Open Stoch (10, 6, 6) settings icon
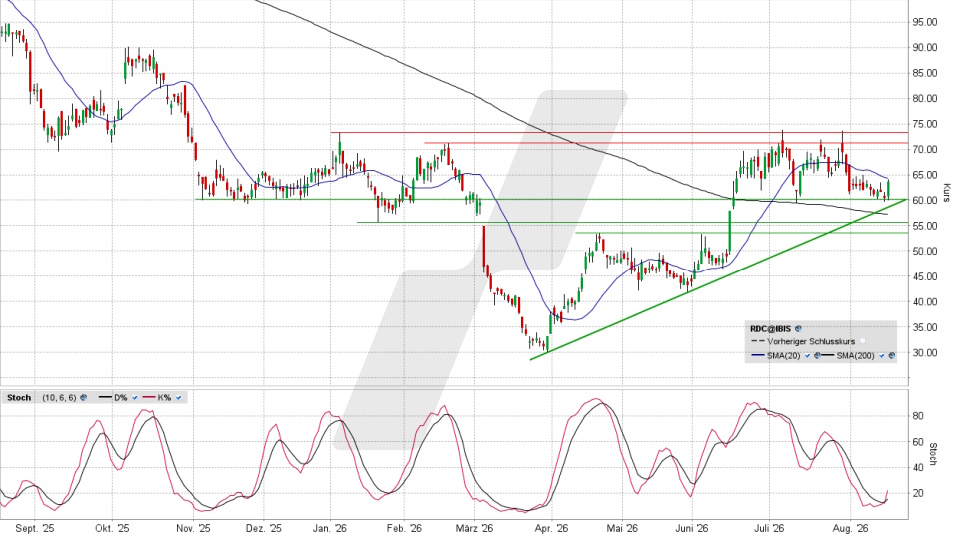960x540 pixels. pyautogui.click(x=83, y=397)
